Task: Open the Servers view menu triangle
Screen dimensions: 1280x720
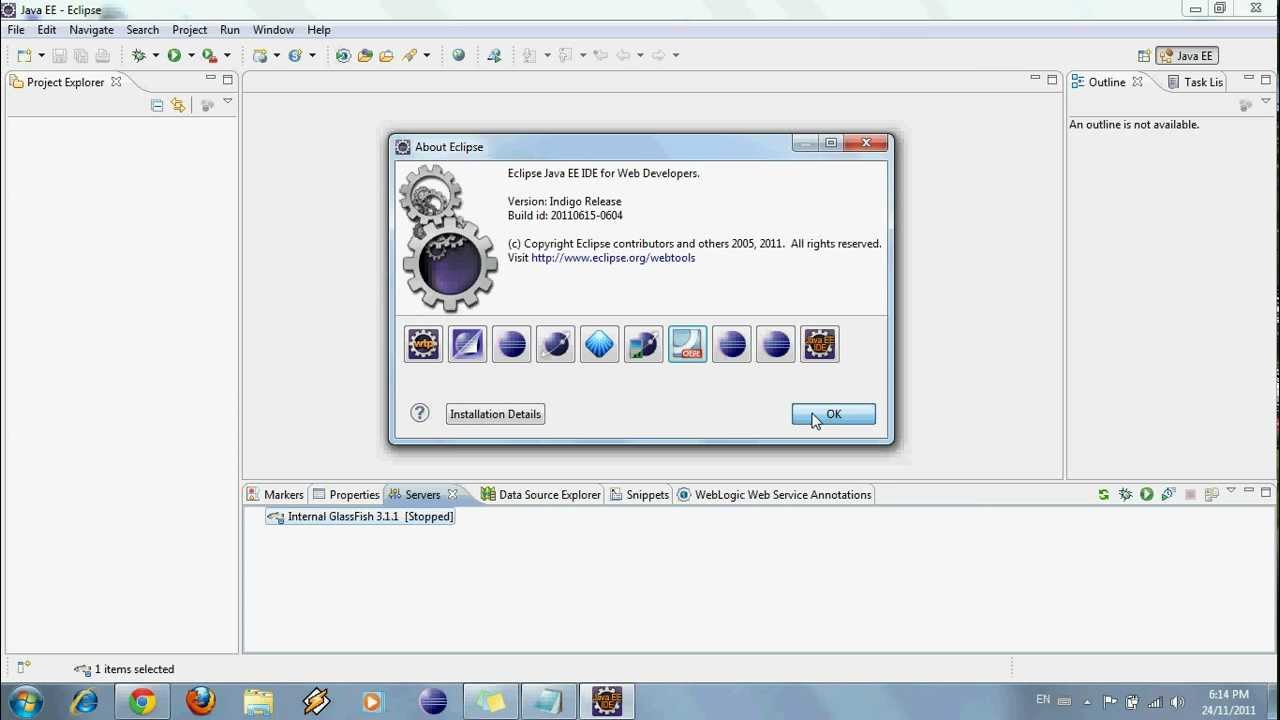Action: (1231, 490)
